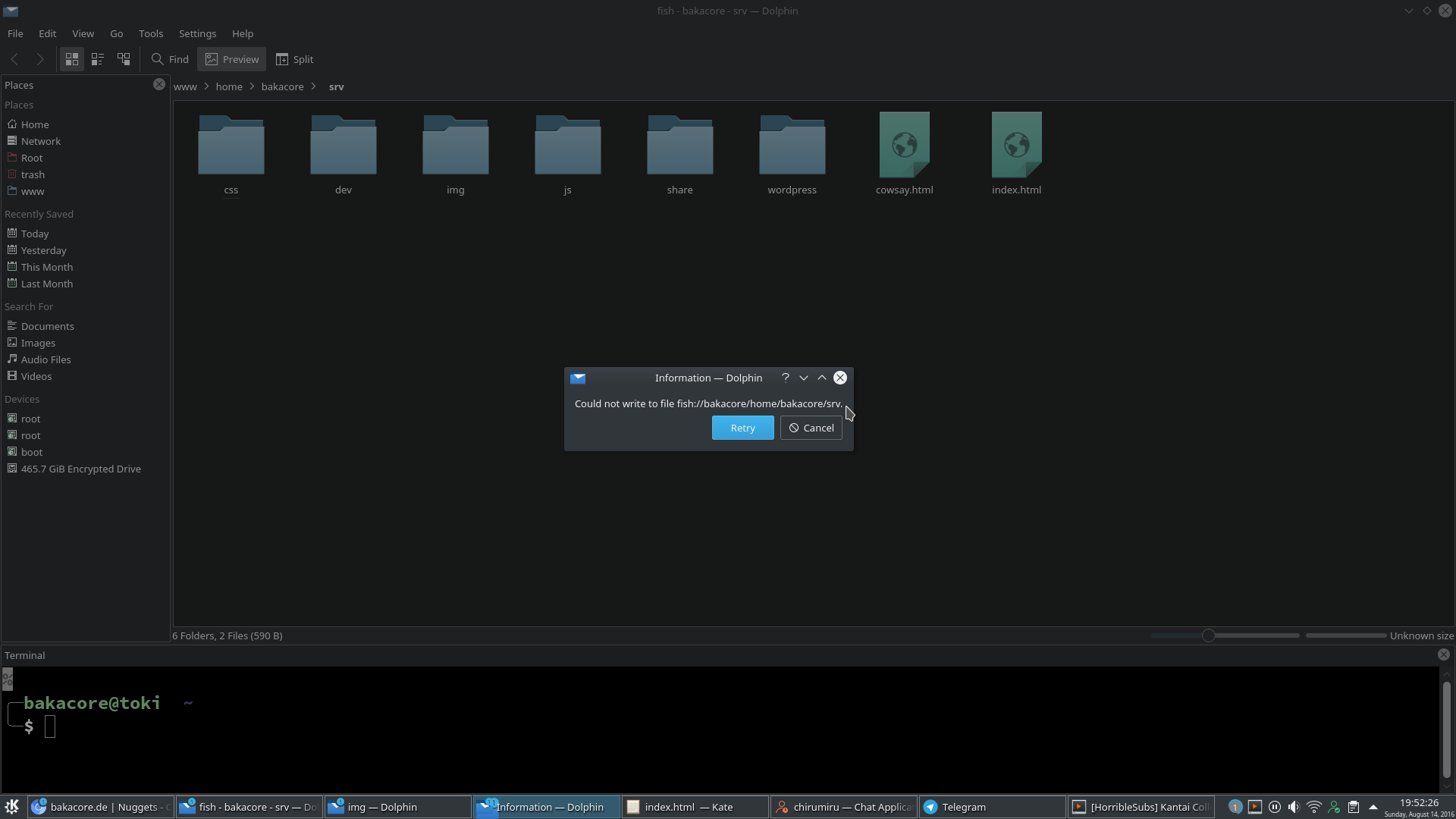Image resolution: width=1456 pixels, height=819 pixels.
Task: Open the Go menu
Action: (x=117, y=33)
